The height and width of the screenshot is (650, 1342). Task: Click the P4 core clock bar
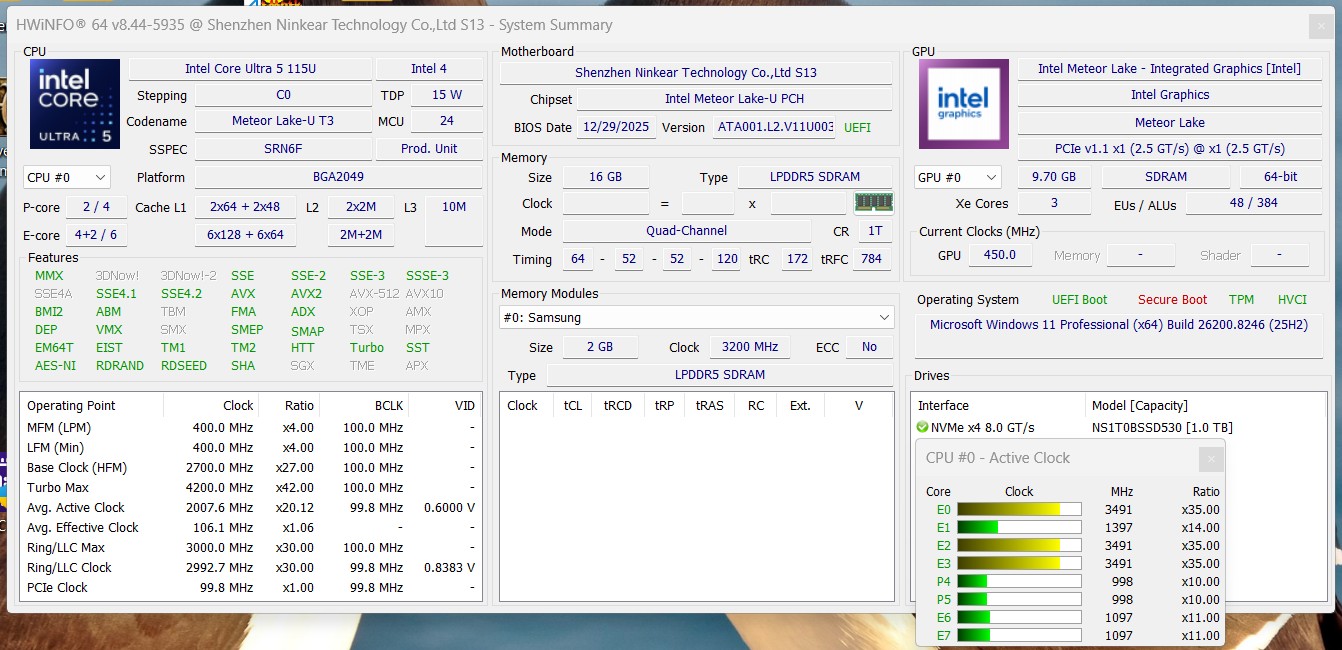click(x=1019, y=581)
